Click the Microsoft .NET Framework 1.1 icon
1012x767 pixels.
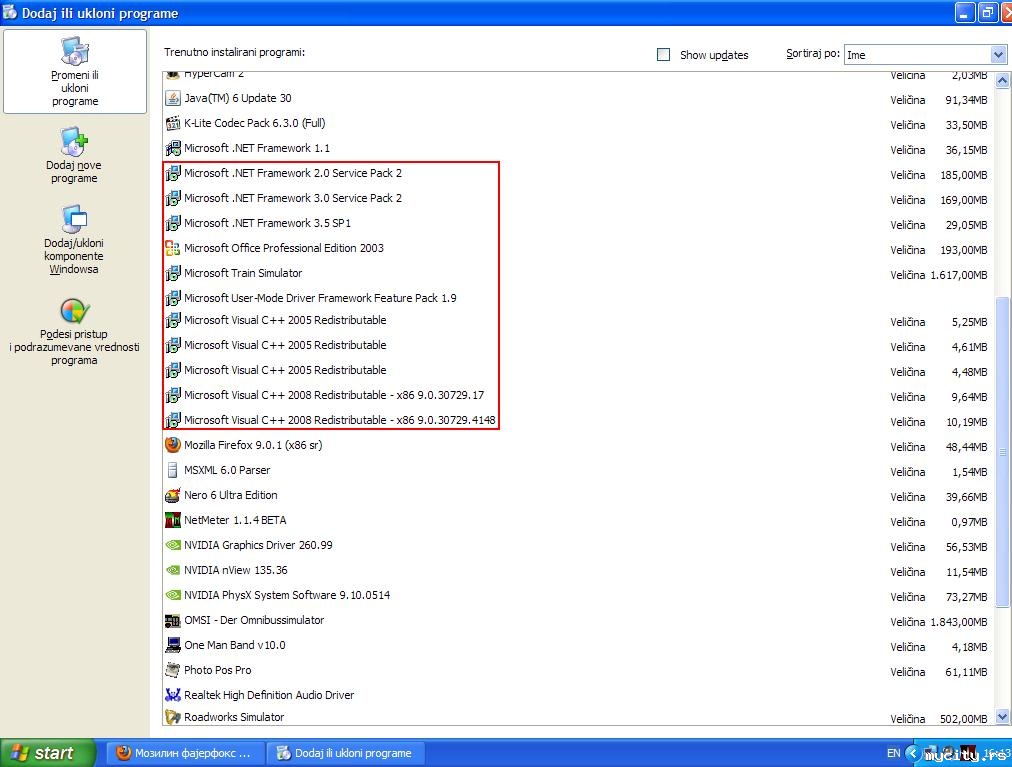click(x=172, y=148)
